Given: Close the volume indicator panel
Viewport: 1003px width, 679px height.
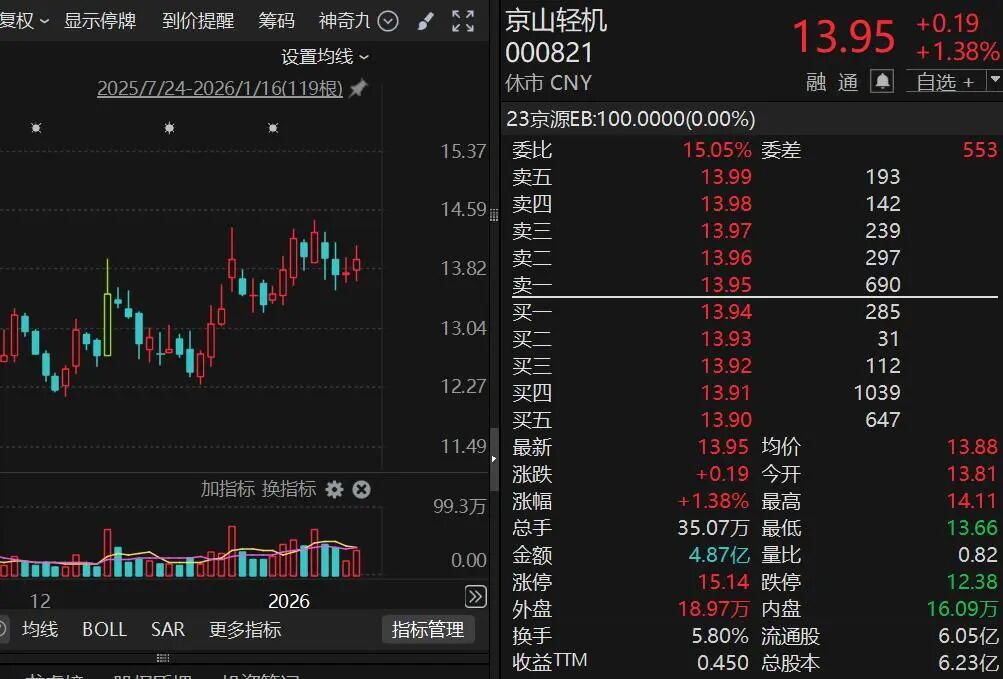Looking at the screenshot, I should [x=361, y=490].
